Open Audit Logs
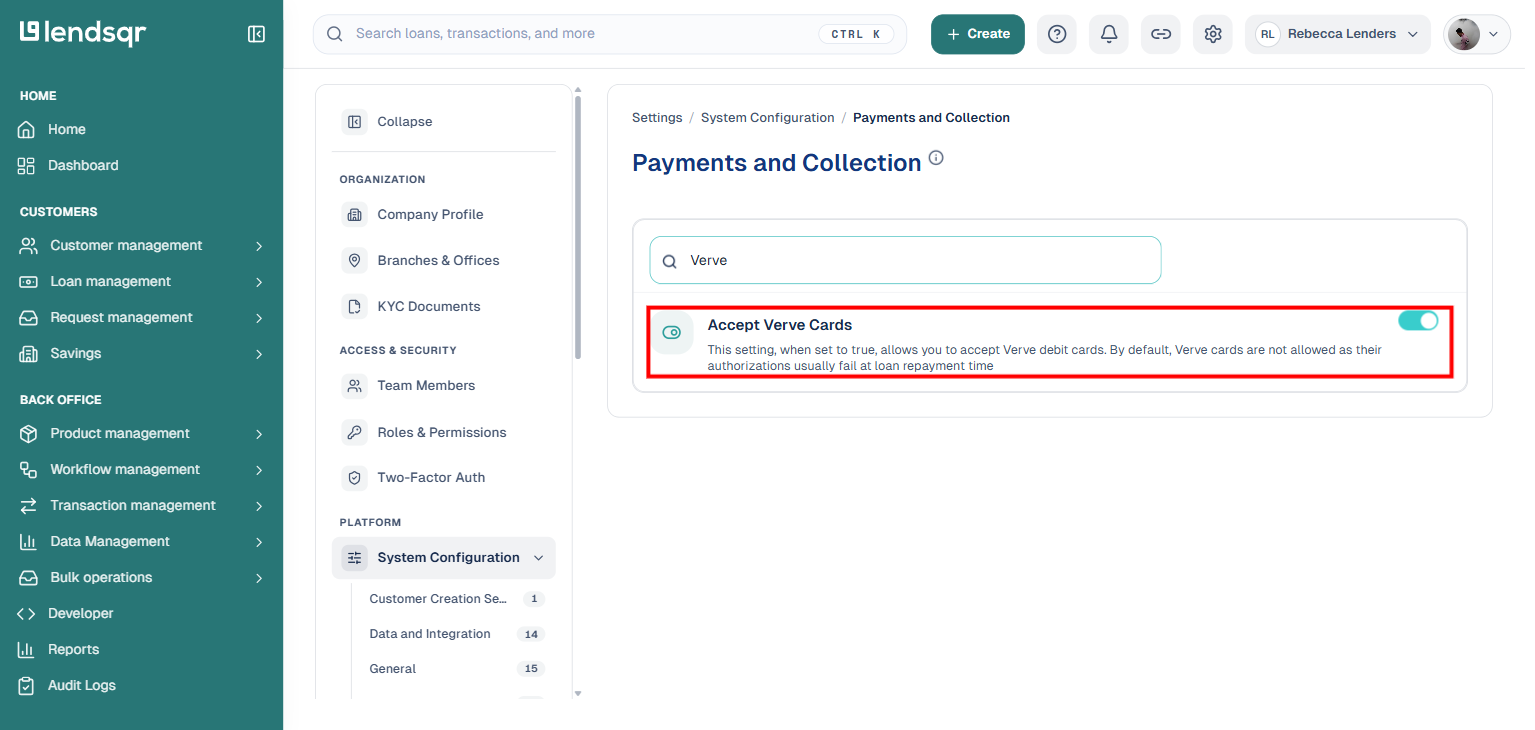The image size is (1535, 730). (67, 685)
